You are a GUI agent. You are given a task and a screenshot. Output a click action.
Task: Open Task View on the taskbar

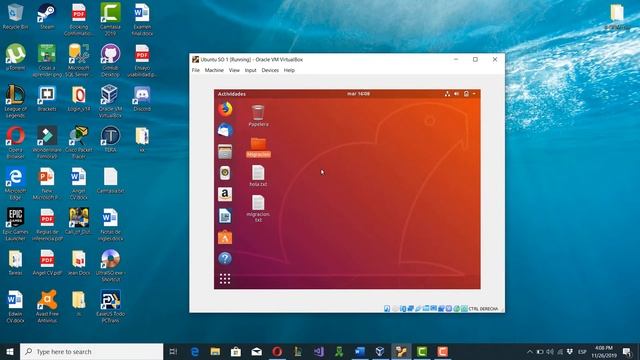coord(173,351)
